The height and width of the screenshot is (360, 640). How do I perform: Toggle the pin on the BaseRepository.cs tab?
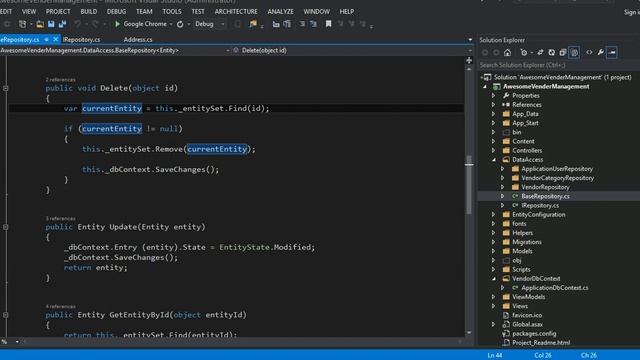click(x=46, y=39)
